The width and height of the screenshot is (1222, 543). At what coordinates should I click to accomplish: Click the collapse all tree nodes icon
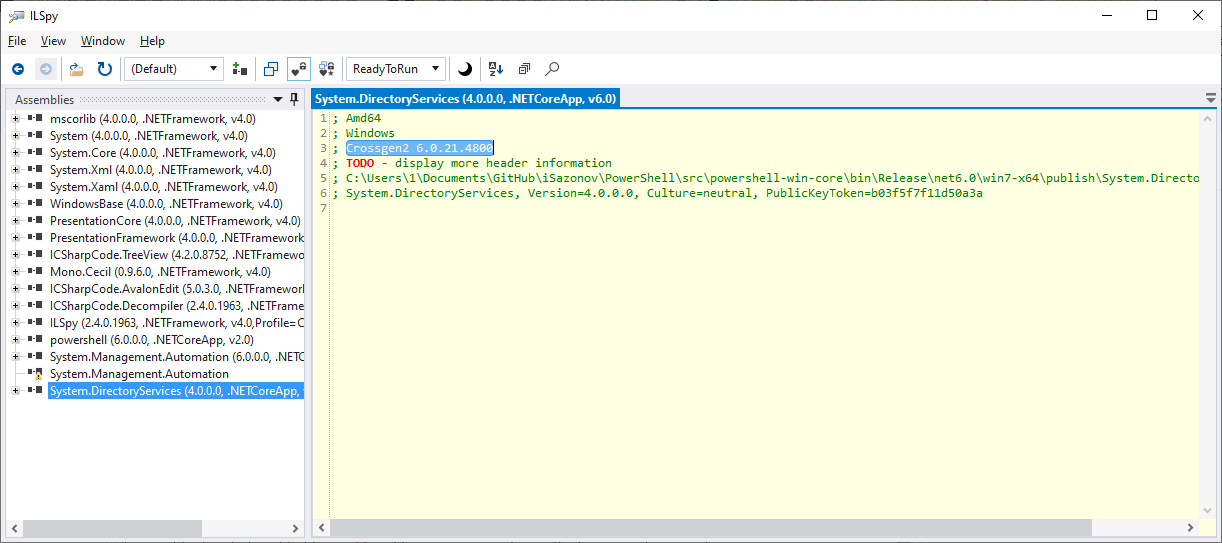[x=524, y=69]
